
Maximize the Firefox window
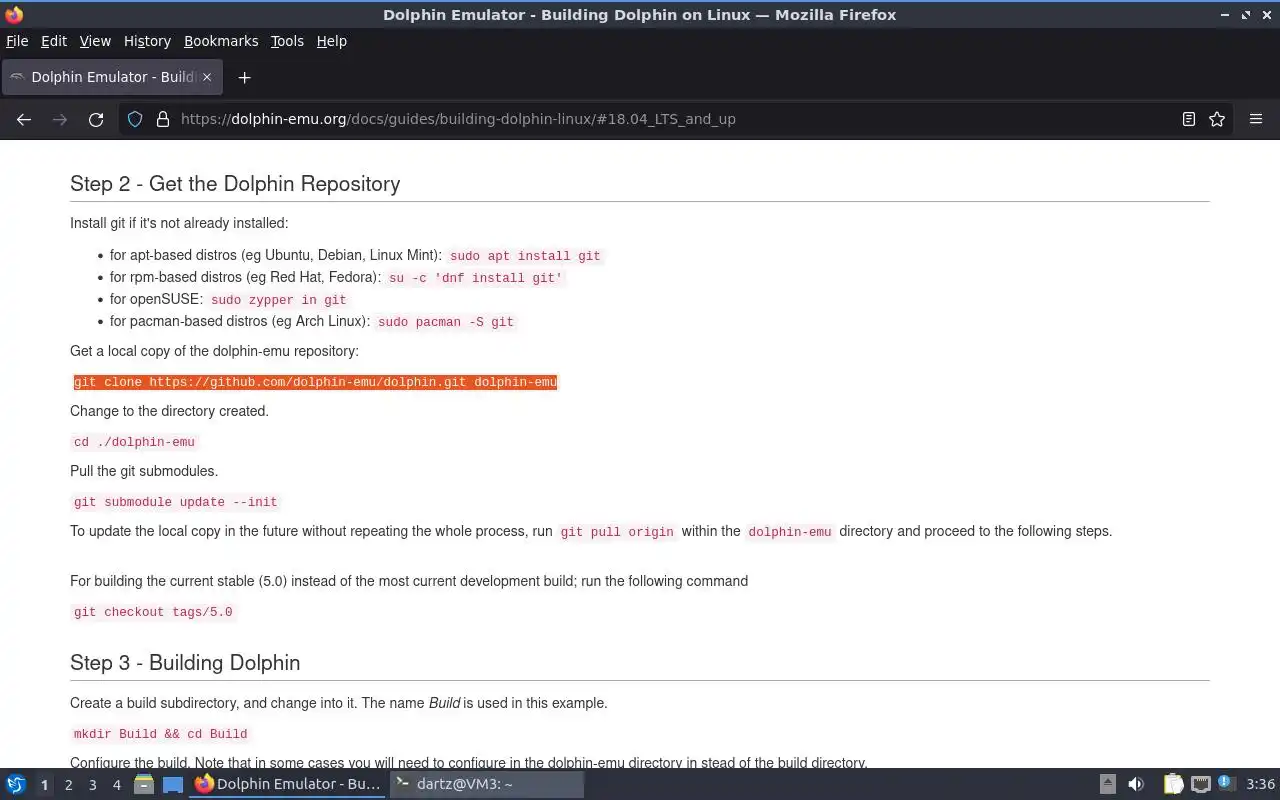[1246, 14]
